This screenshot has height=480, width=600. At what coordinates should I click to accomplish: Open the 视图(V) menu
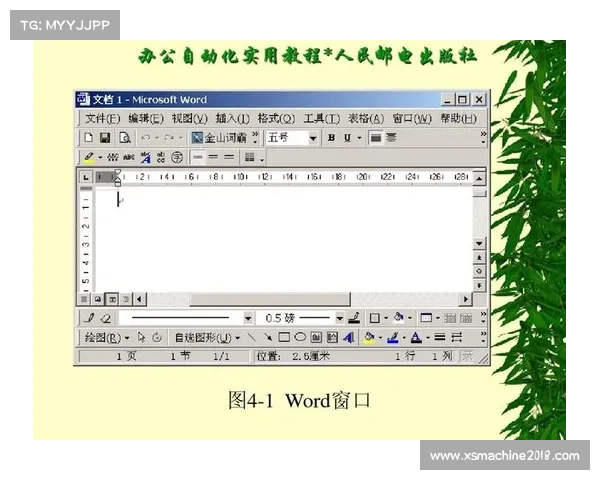[189, 118]
